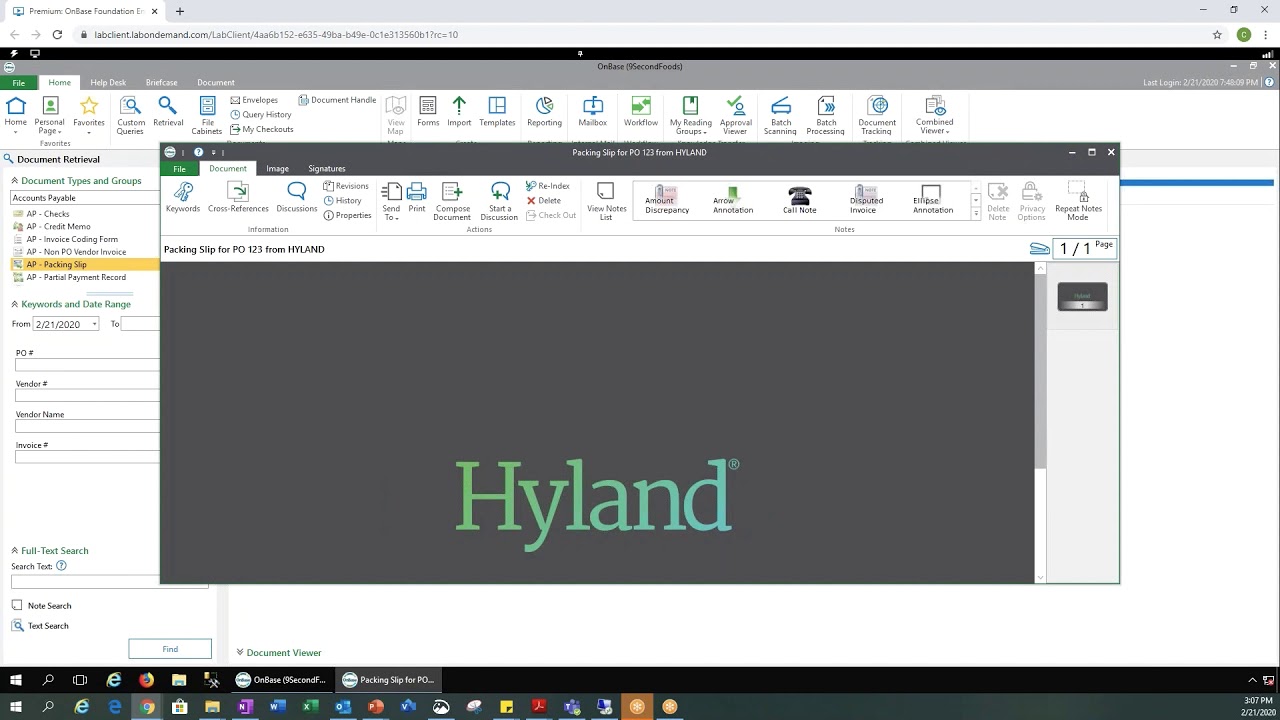The width and height of the screenshot is (1280, 720).
Task: Select AP - Checks document type
Action: [x=48, y=214]
